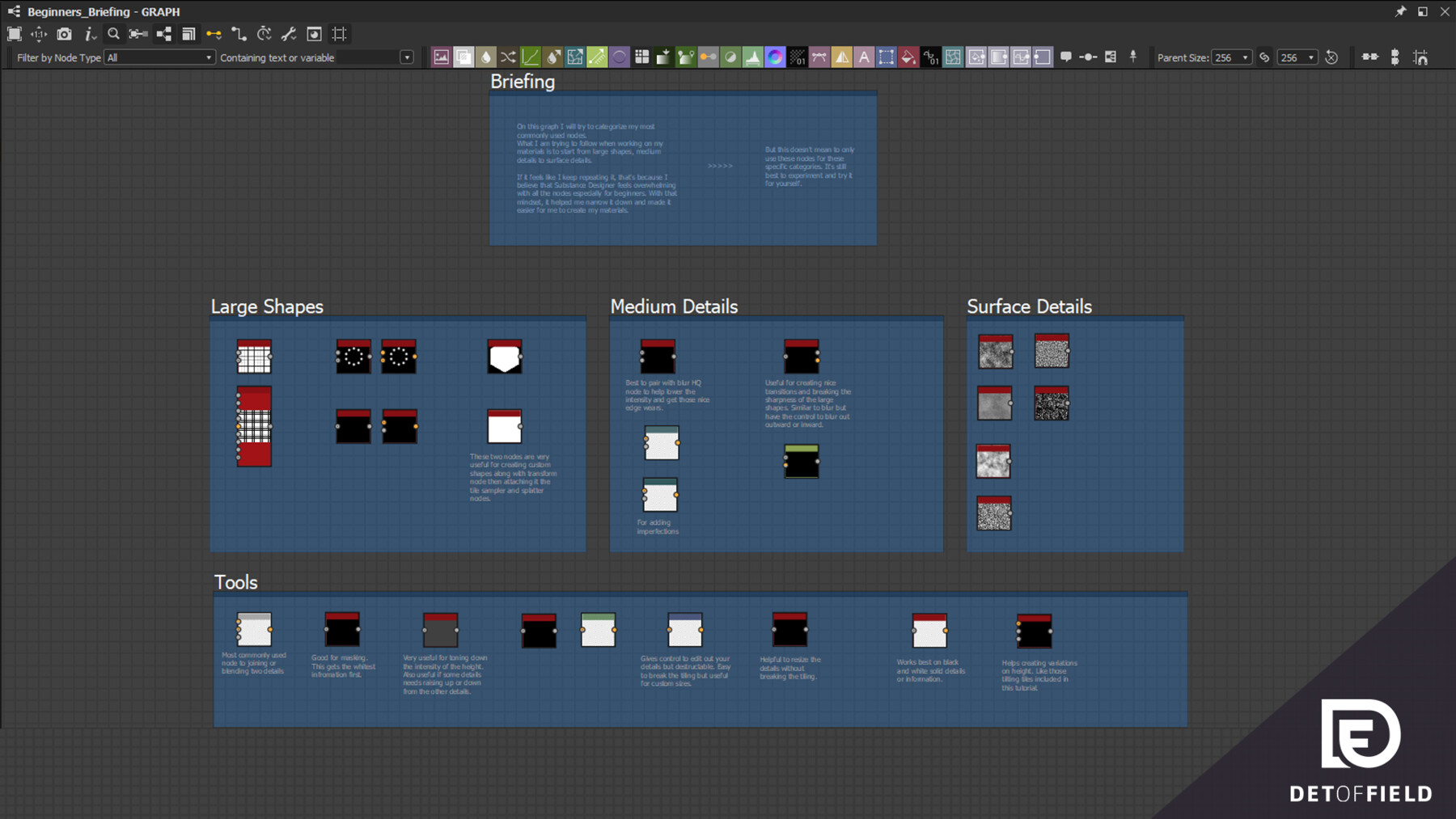Click the magnet snapping icon on the right
This screenshot has height=819, width=1456.
tap(1421, 57)
